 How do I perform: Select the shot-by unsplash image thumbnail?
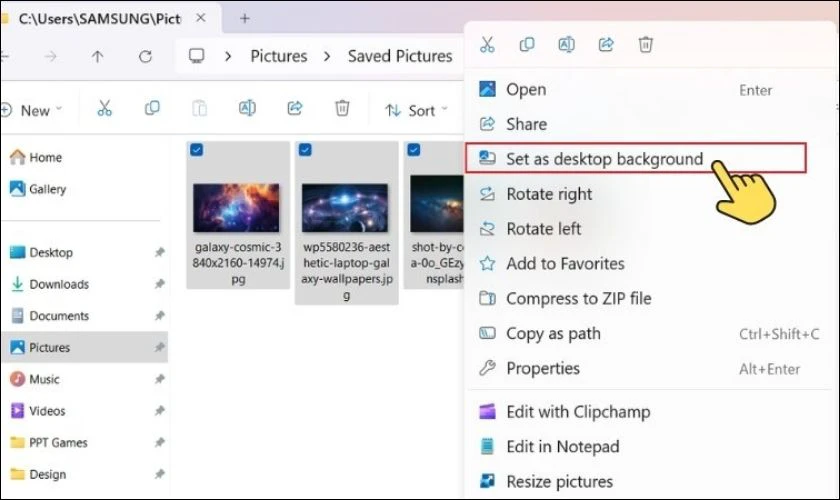pos(437,204)
